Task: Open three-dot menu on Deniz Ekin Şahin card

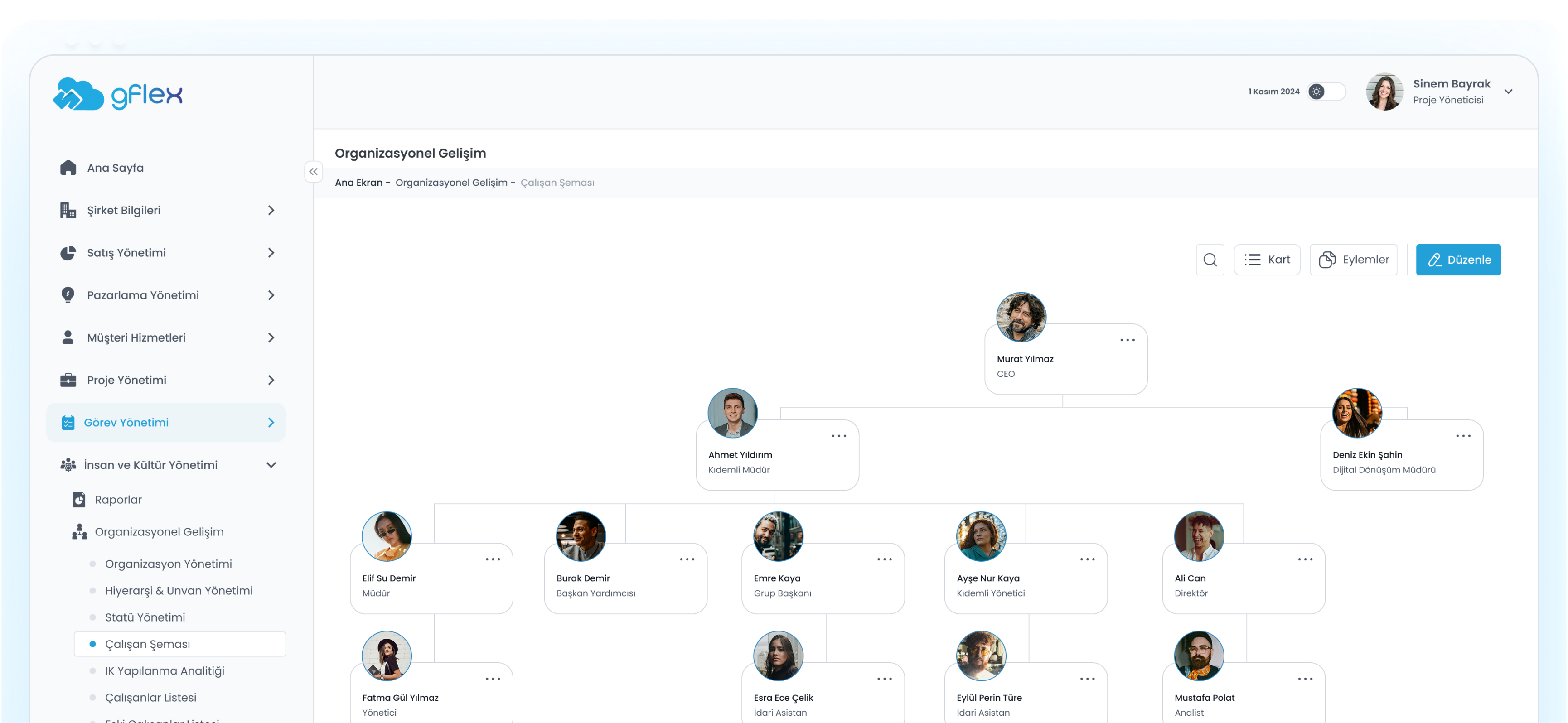Action: [1463, 436]
